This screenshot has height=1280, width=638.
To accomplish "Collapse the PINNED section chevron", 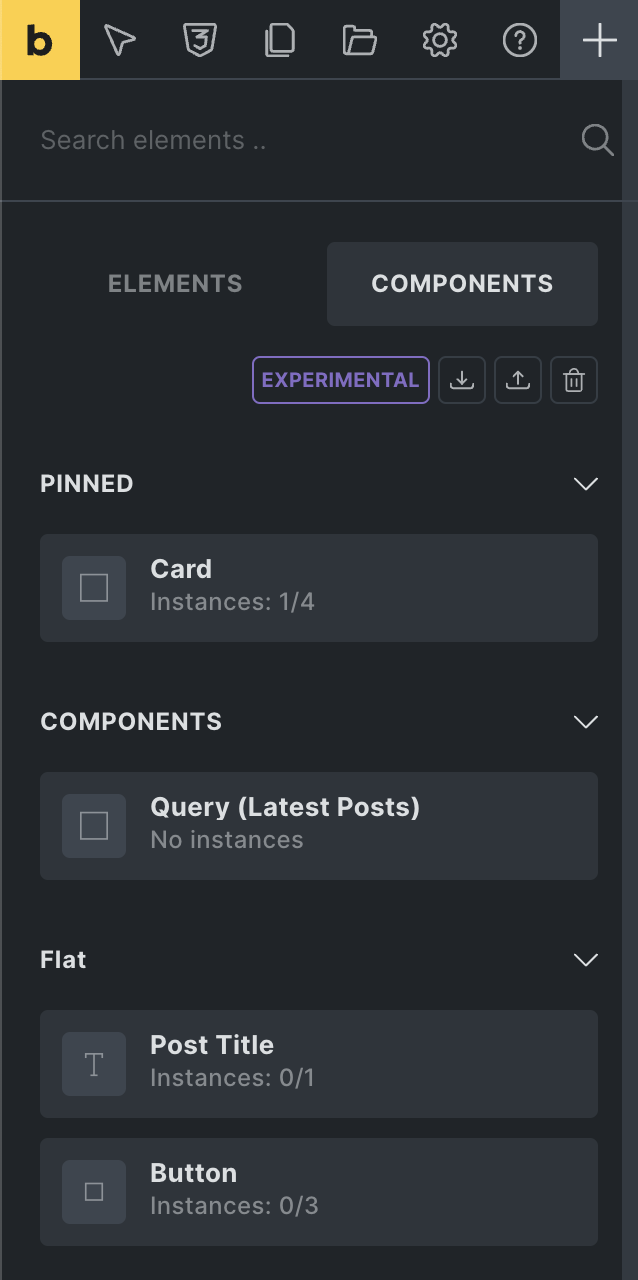I will tap(585, 484).
